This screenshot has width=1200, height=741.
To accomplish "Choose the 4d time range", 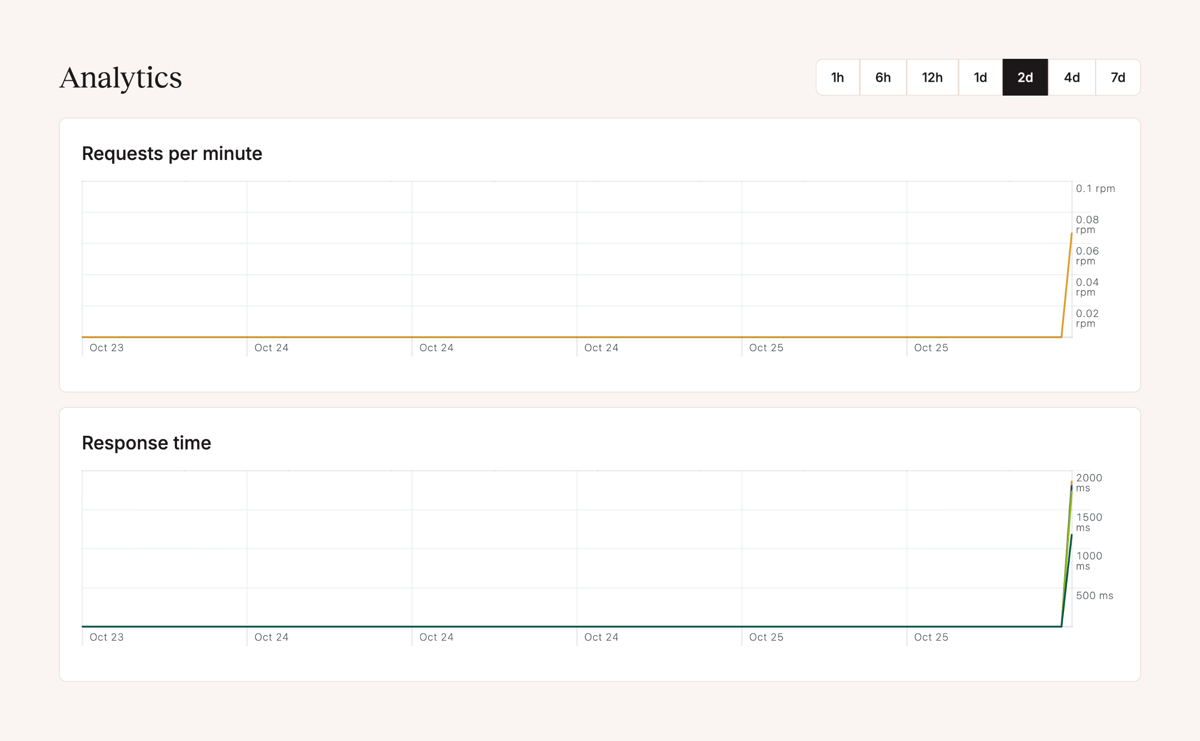I will (1071, 77).
